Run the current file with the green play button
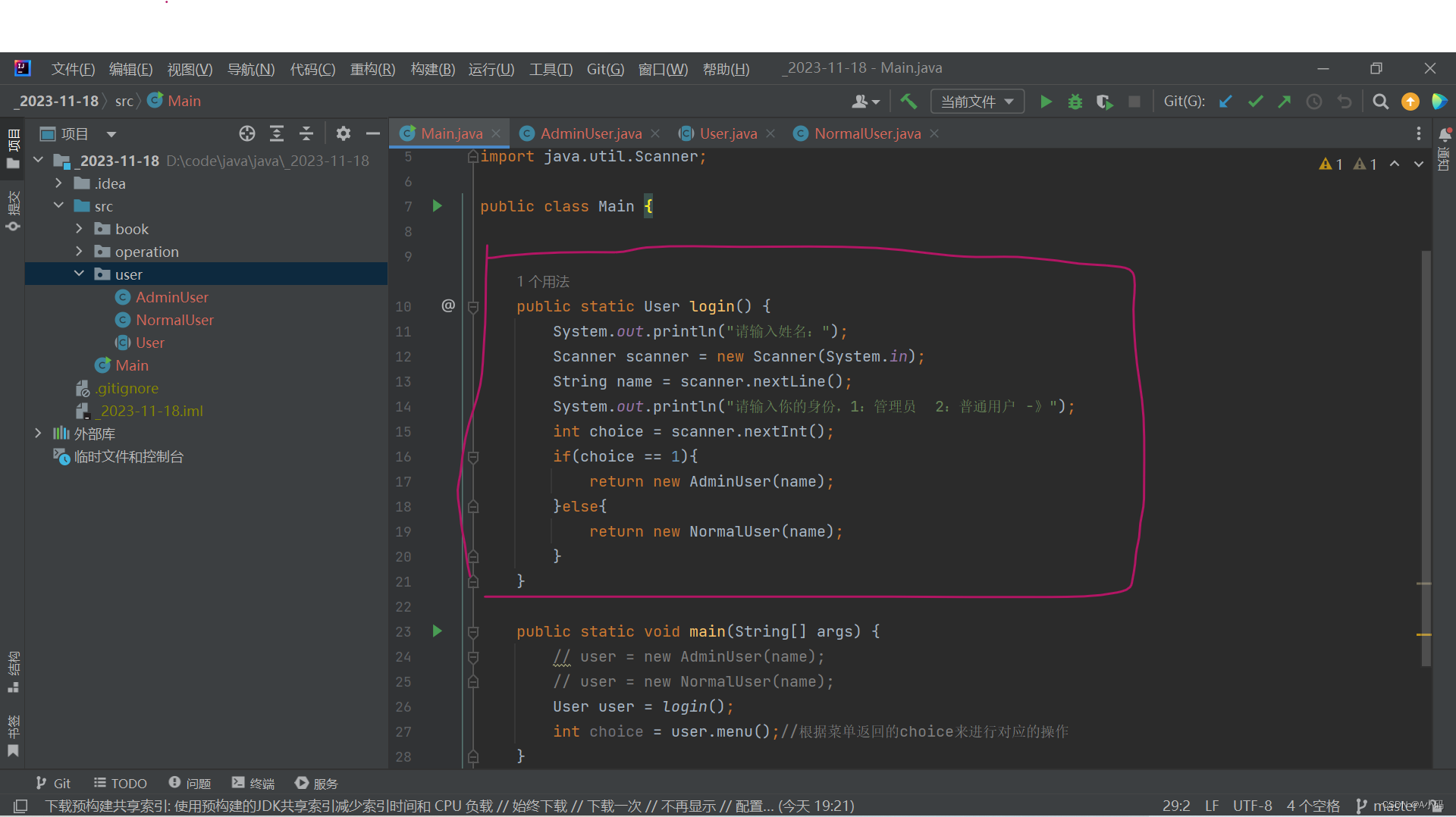The width and height of the screenshot is (1456, 817). coord(1046,102)
